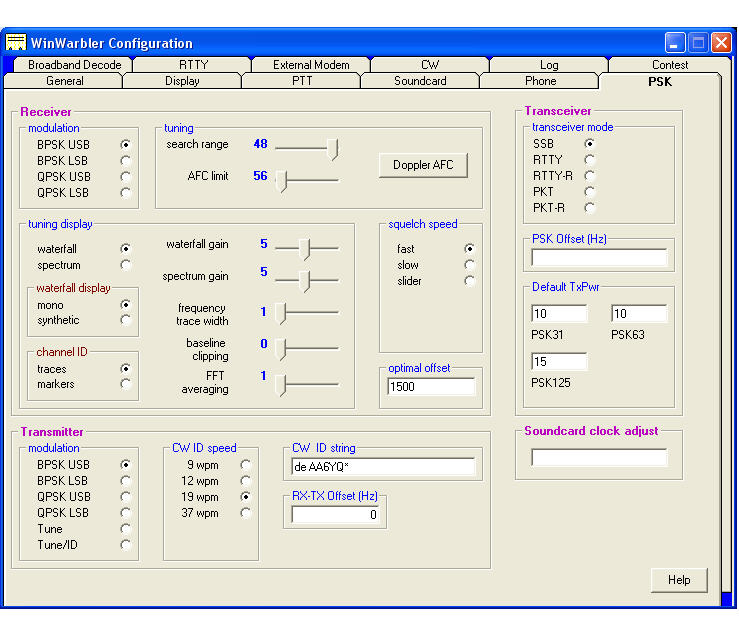Select the PSK tab

660,81
